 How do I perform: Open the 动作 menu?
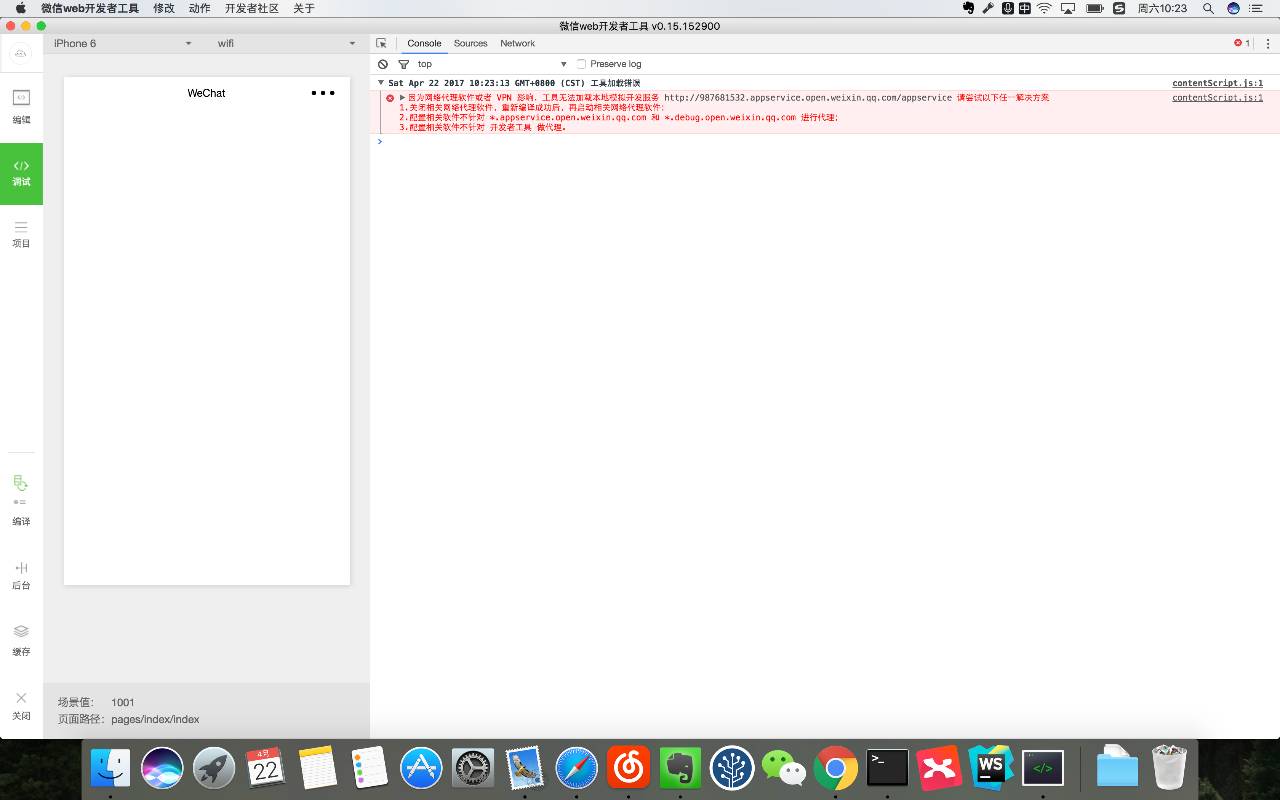(x=200, y=8)
